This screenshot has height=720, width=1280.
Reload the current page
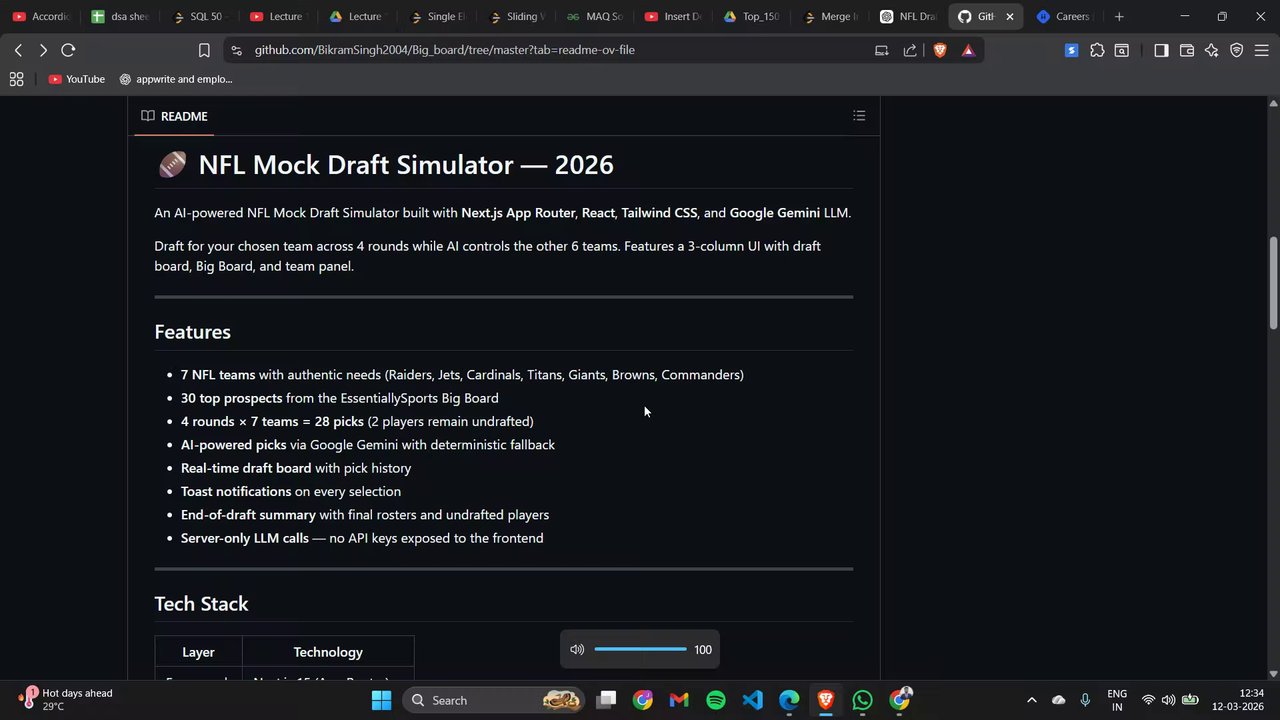(x=68, y=50)
